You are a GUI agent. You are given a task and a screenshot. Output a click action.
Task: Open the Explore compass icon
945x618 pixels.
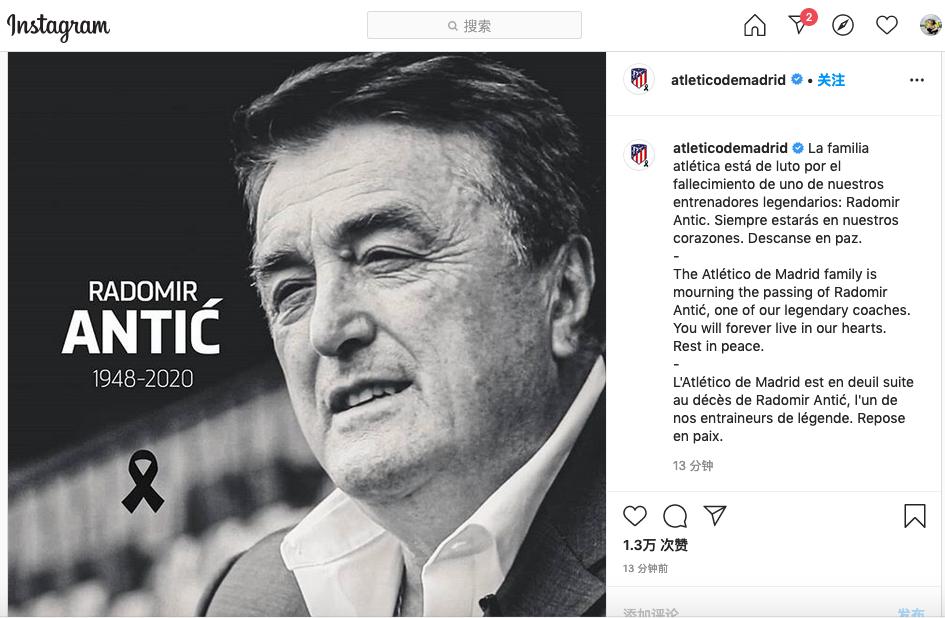[x=842, y=23]
